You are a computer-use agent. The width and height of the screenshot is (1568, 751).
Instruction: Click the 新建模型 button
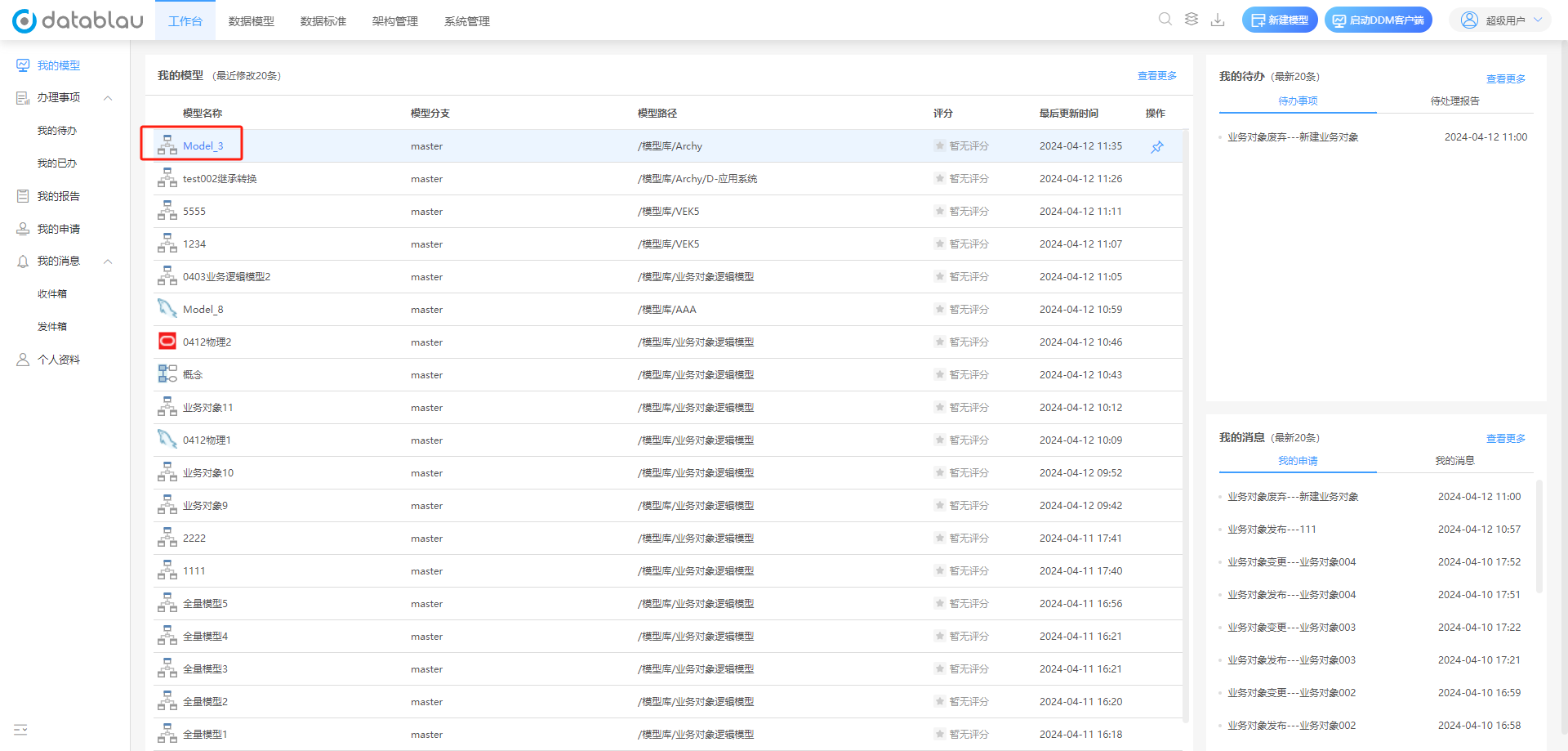1280,20
